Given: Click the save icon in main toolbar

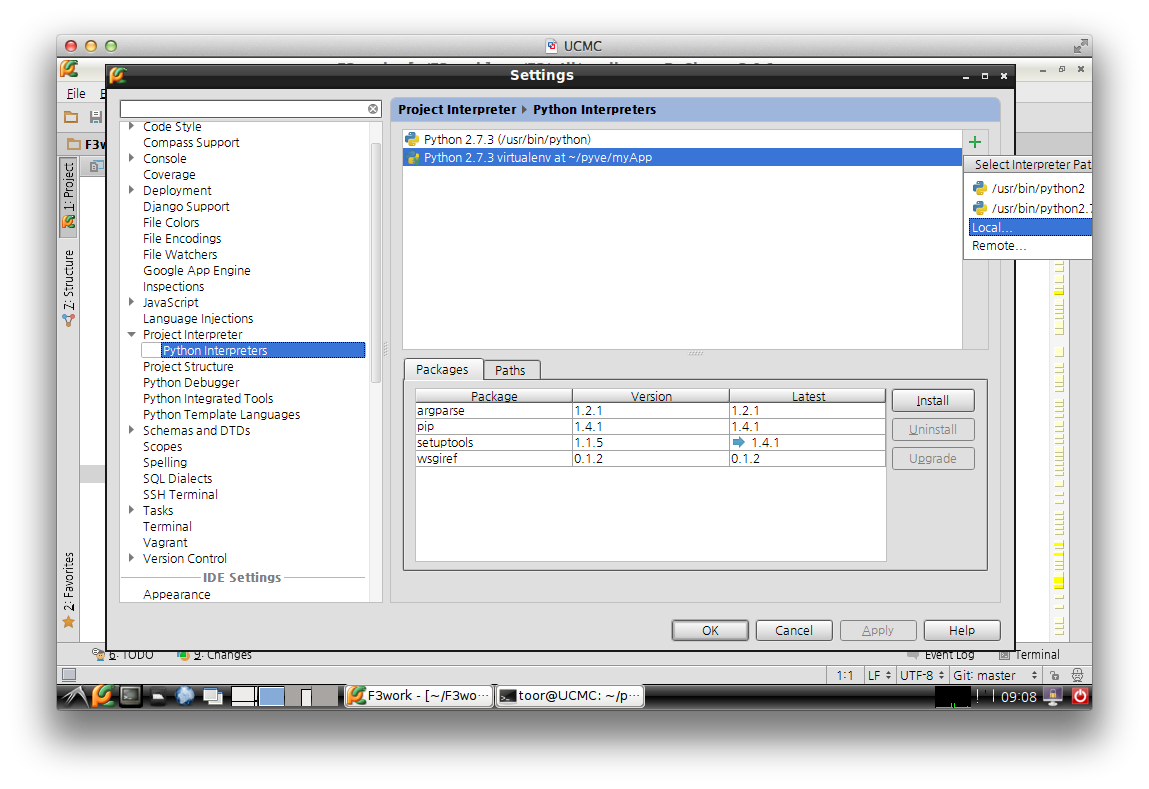Looking at the screenshot, I should 95,116.
